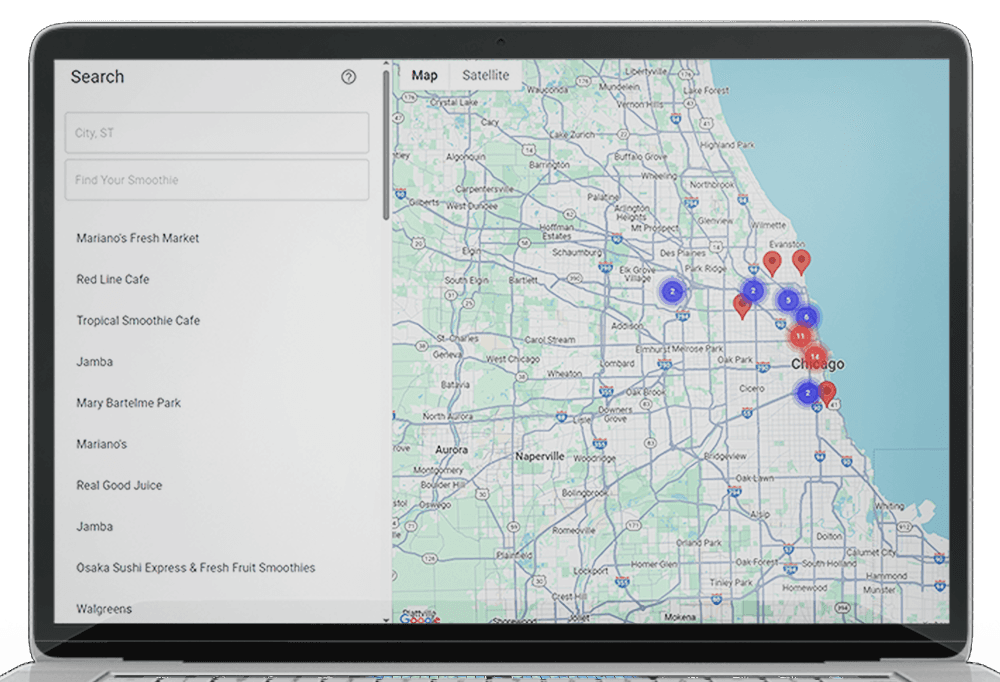Image resolution: width=1000 pixels, height=682 pixels.
Task: Select Mariano's Fresh Market from list
Action: [x=138, y=238]
